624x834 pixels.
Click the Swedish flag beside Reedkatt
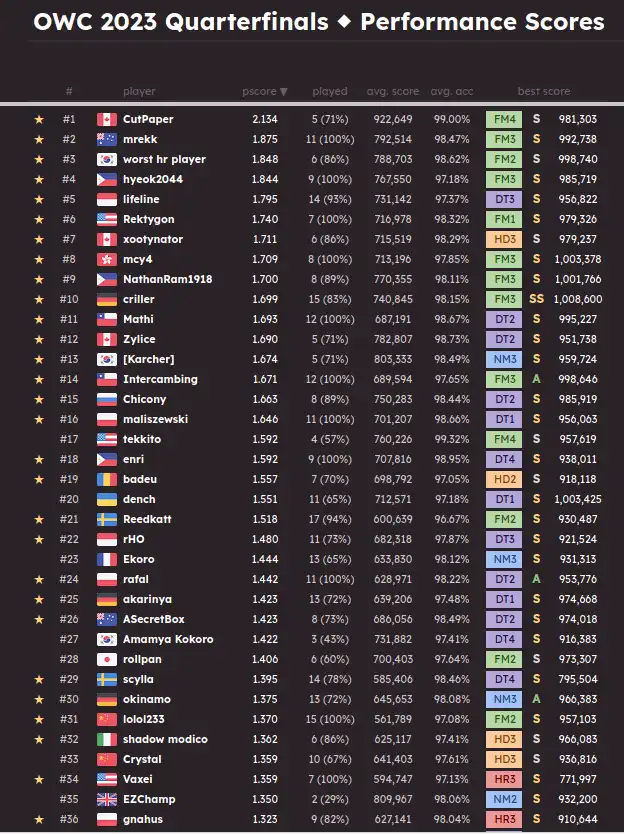coord(106,520)
